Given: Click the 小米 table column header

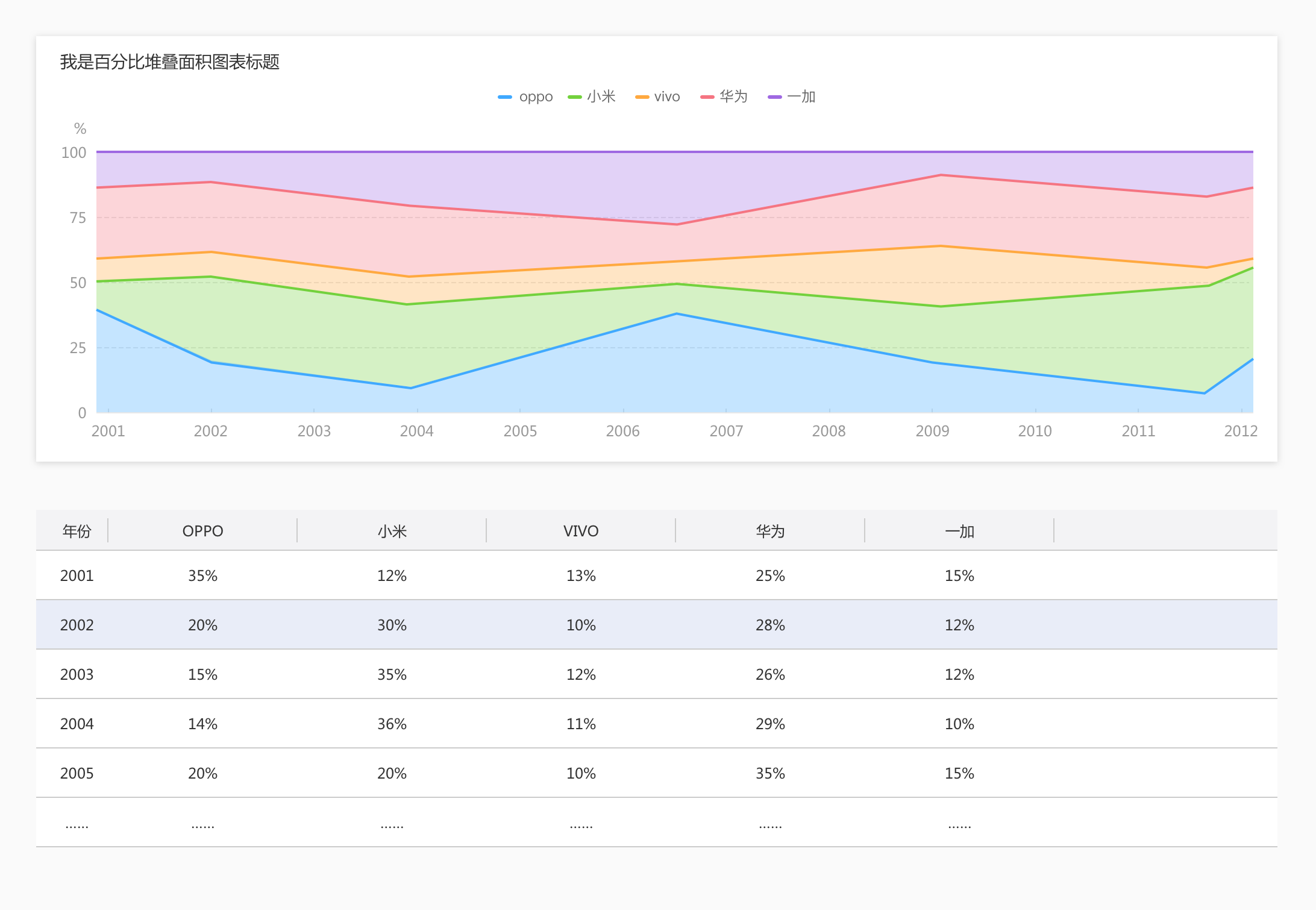Looking at the screenshot, I should click(x=392, y=531).
